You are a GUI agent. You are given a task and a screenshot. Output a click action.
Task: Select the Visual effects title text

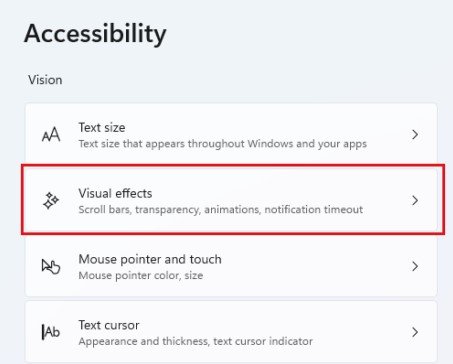coord(115,193)
